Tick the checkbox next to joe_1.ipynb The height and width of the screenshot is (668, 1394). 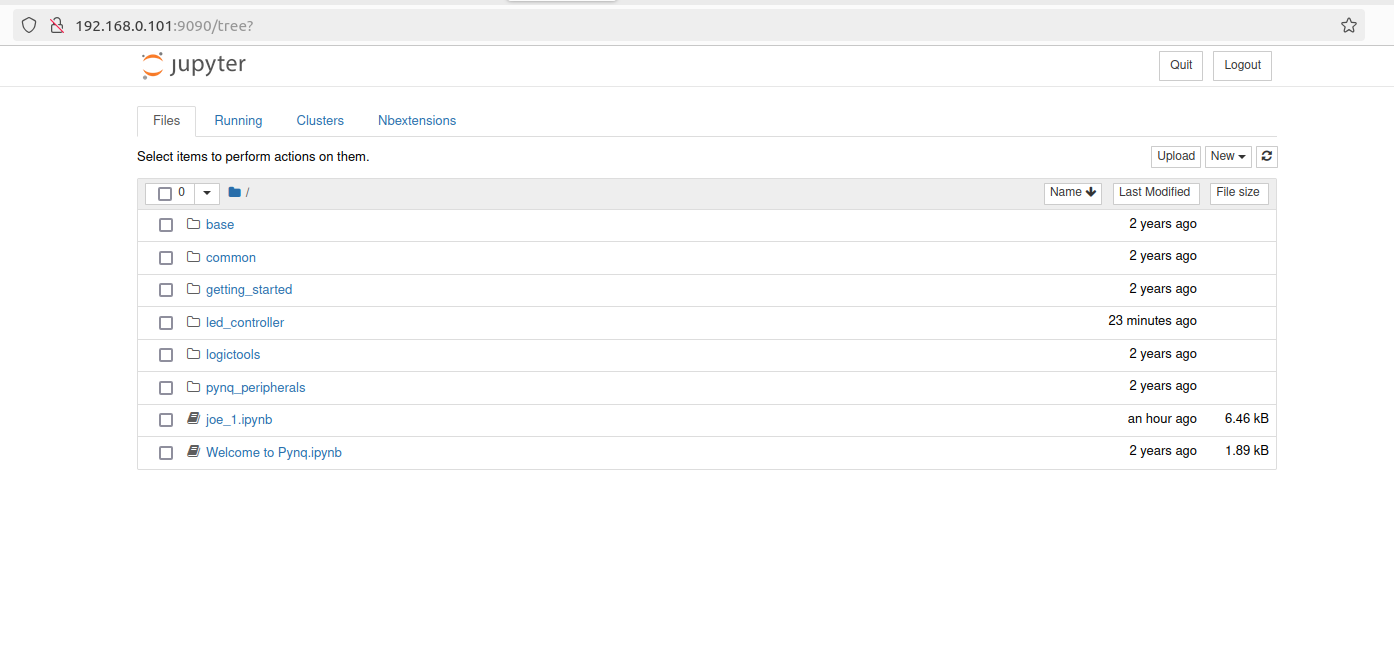(166, 420)
